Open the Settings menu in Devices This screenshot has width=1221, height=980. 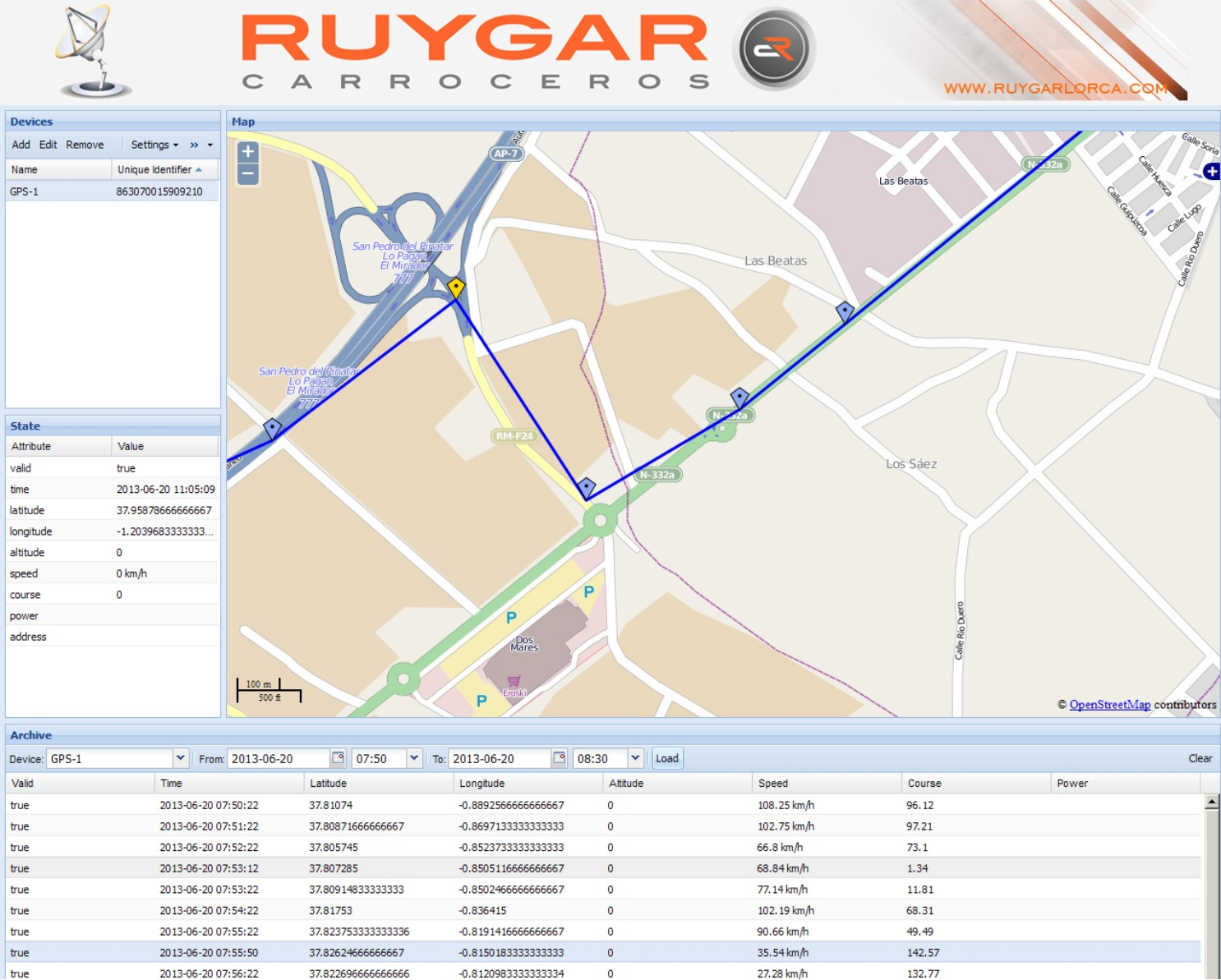(x=154, y=145)
